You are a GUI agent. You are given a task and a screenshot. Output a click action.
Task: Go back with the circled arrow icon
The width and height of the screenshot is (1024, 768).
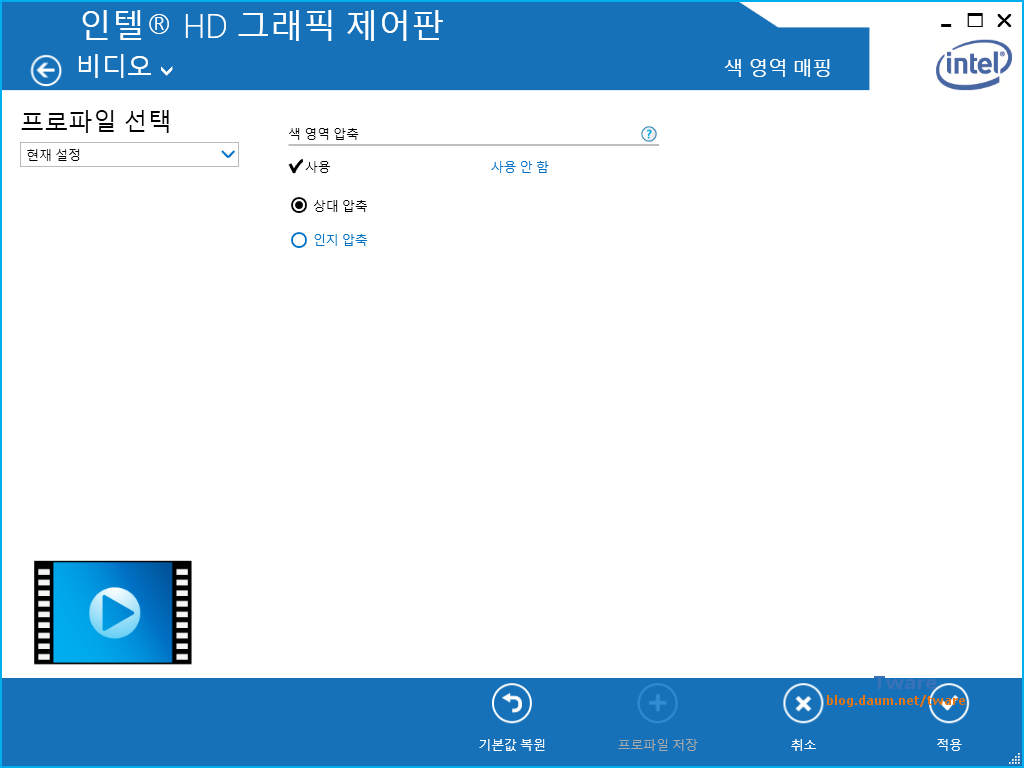tap(46, 71)
